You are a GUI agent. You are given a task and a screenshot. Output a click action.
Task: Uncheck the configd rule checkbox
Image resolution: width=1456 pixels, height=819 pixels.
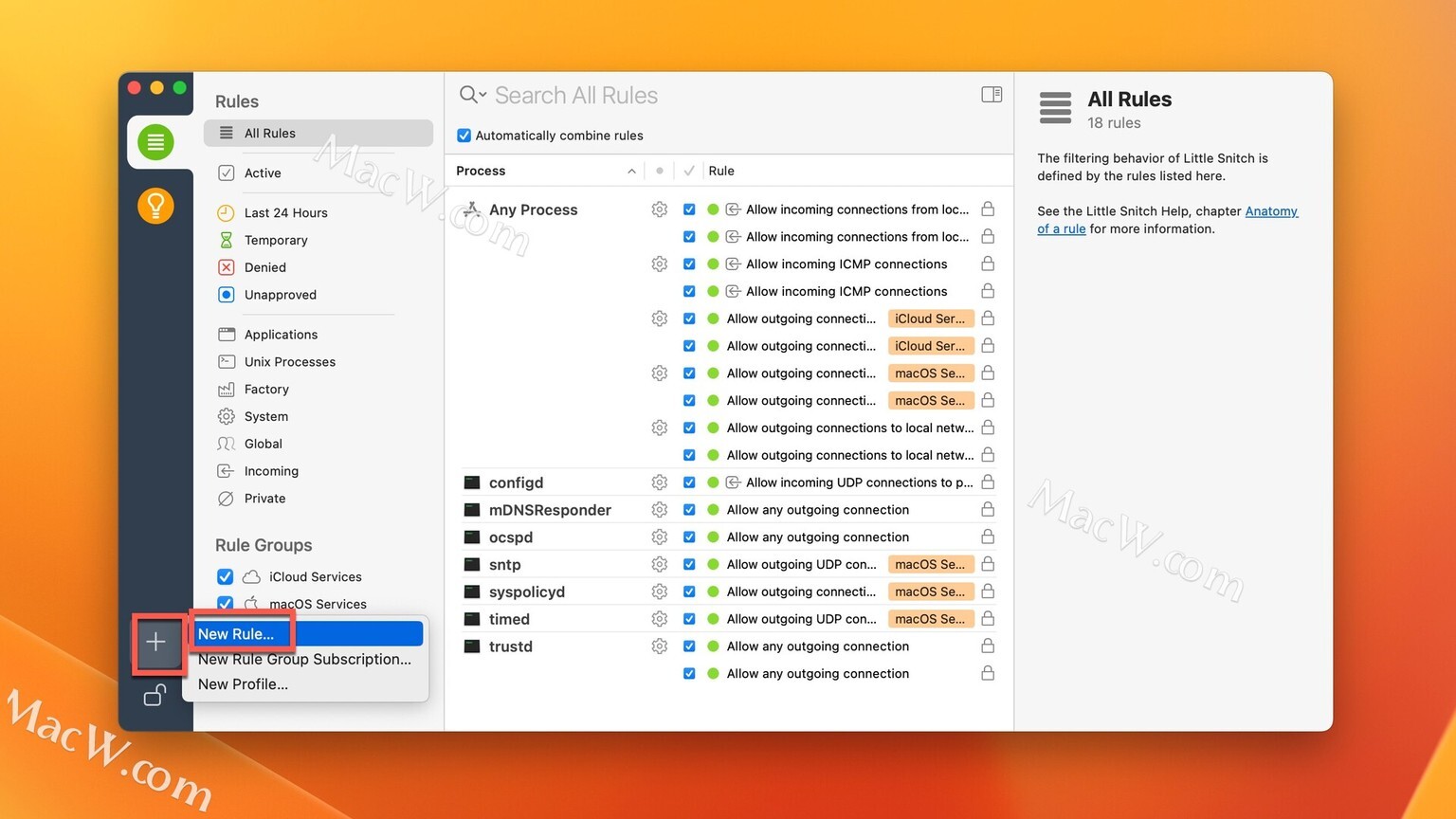(689, 482)
